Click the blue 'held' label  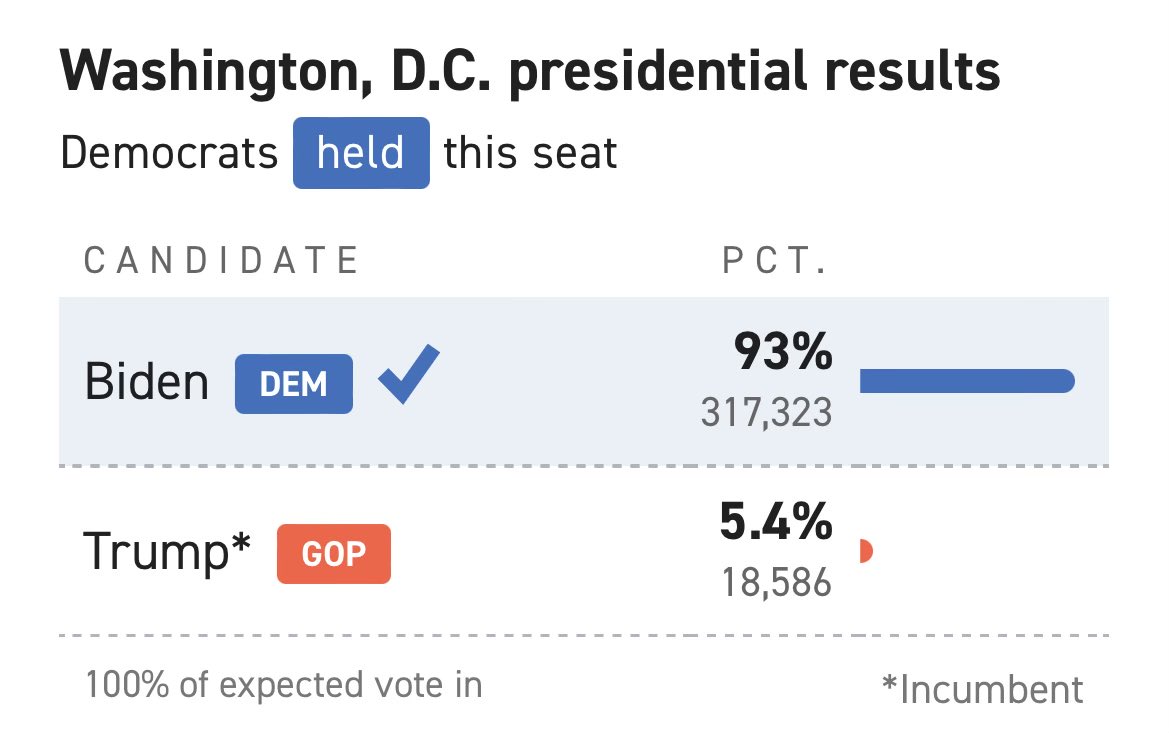pos(361,153)
